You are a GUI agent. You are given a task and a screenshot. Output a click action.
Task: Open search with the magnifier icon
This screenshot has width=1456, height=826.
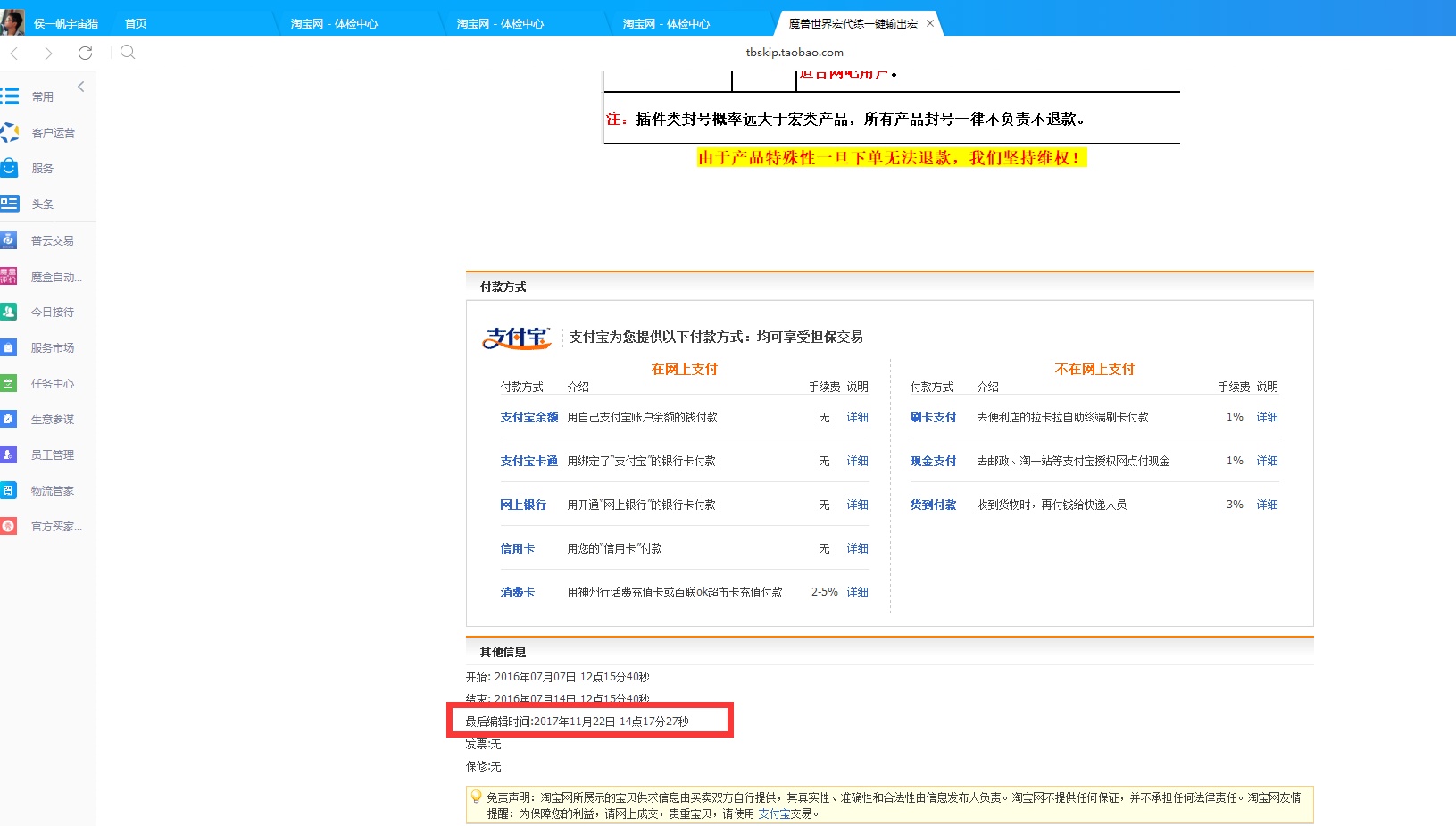pos(128,52)
